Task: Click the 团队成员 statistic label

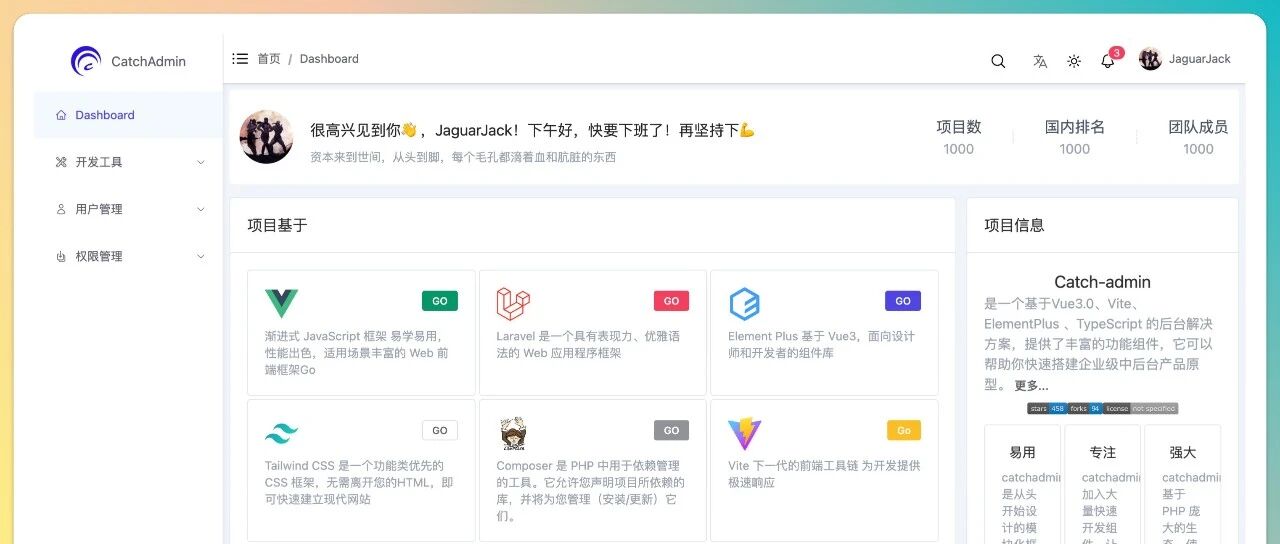Action: 1198,127
